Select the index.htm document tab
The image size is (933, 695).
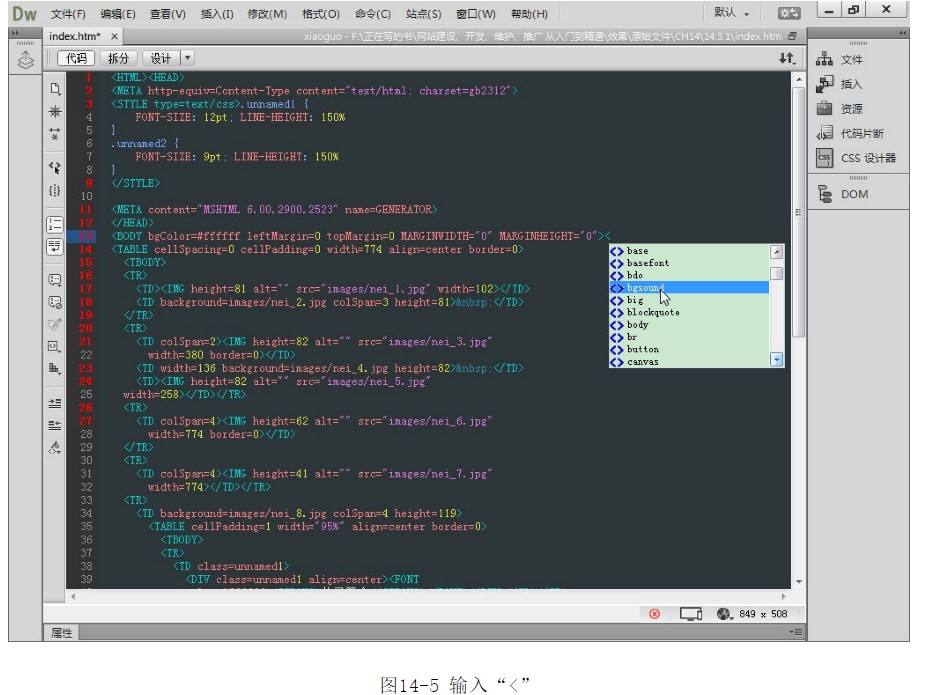[75, 36]
